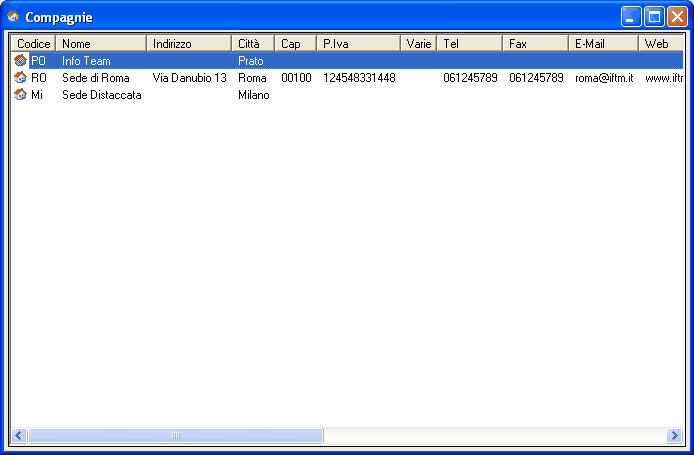This screenshot has height=455, width=694.
Task: Click the Prato city cell
Action: (251, 61)
